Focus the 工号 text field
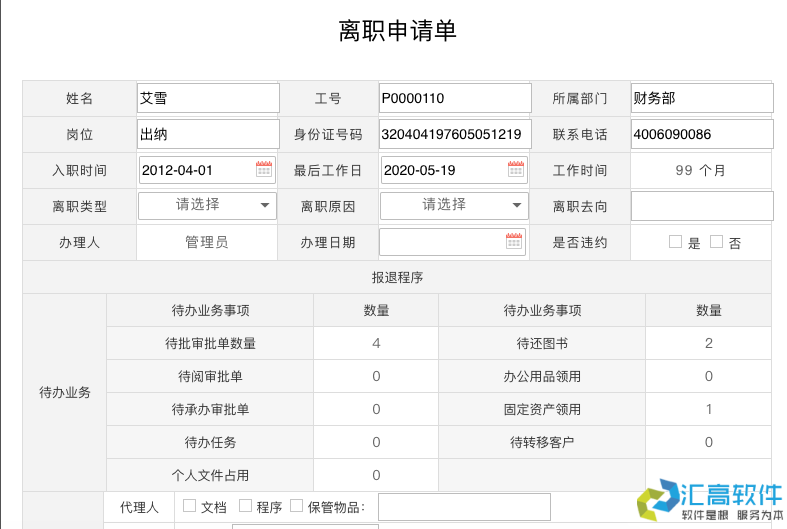This screenshot has width=787, height=529. pos(454,98)
